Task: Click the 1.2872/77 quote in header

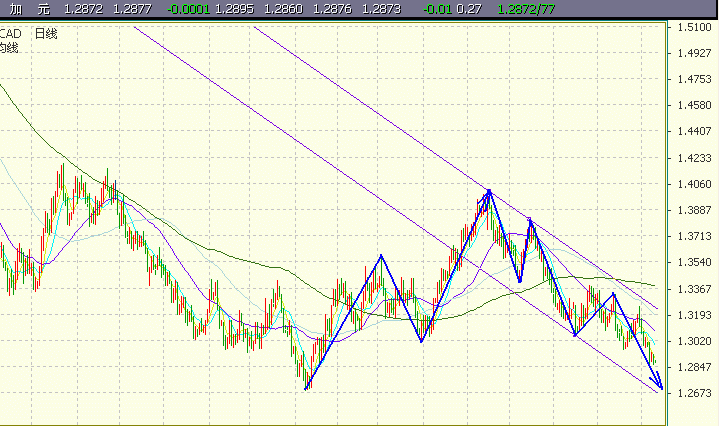Action: pos(526,9)
